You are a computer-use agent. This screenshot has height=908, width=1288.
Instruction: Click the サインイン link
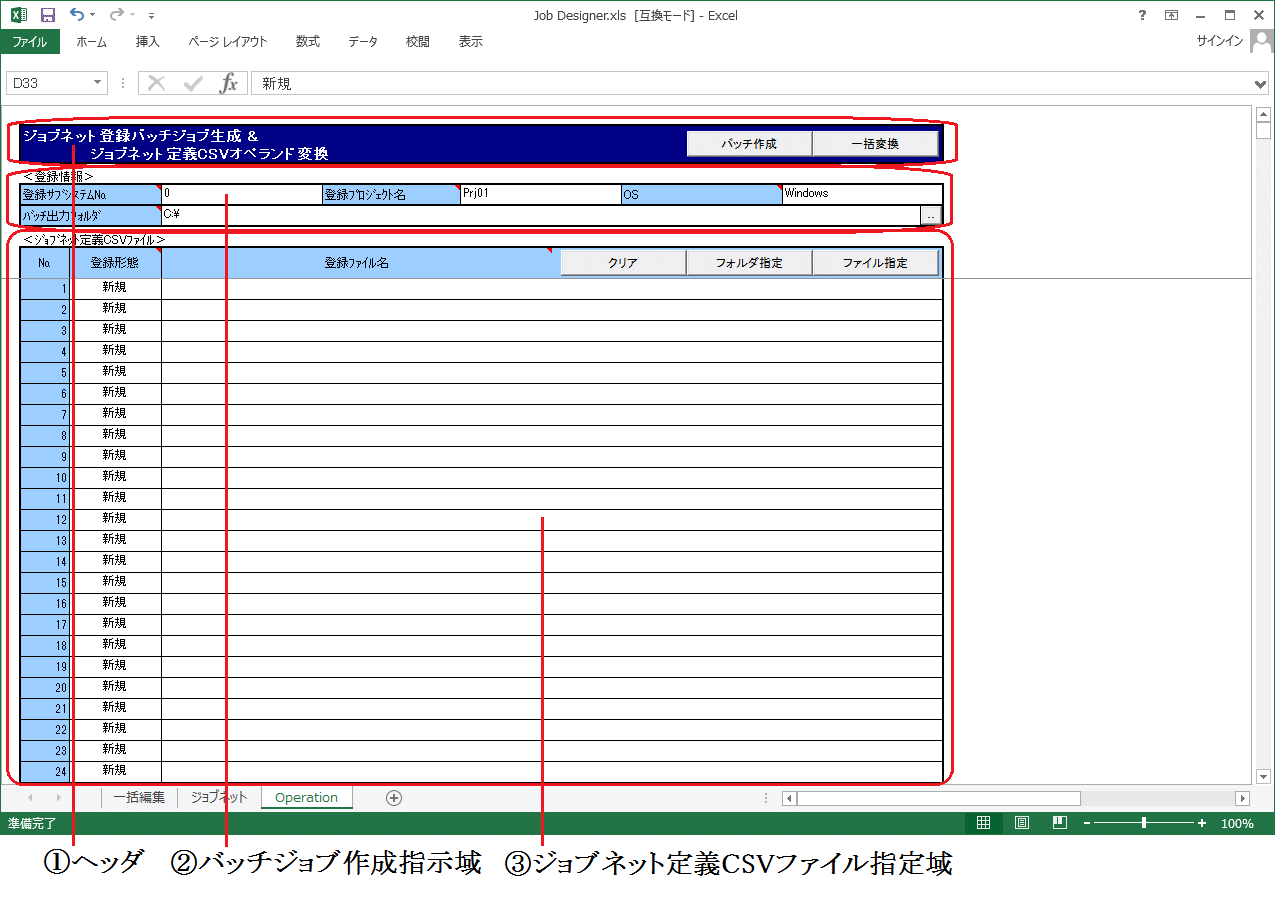tap(1219, 41)
